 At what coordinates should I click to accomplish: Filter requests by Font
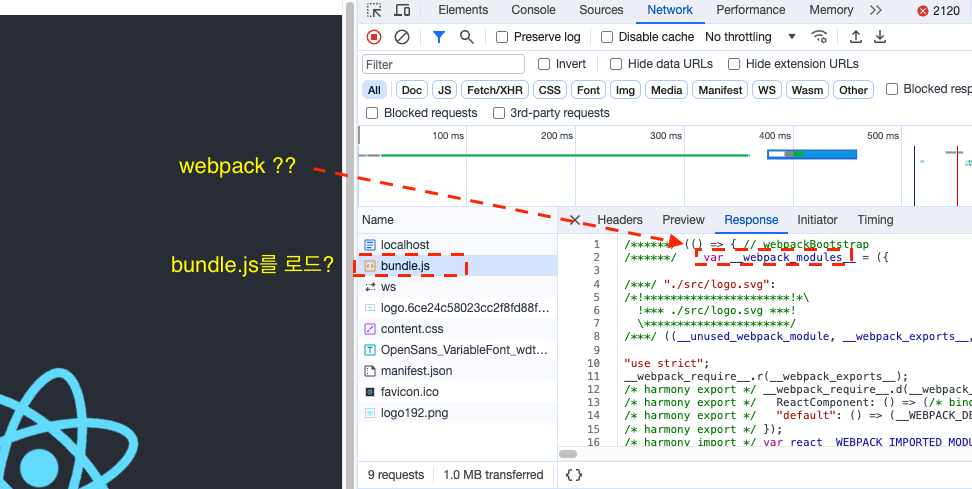(588, 90)
